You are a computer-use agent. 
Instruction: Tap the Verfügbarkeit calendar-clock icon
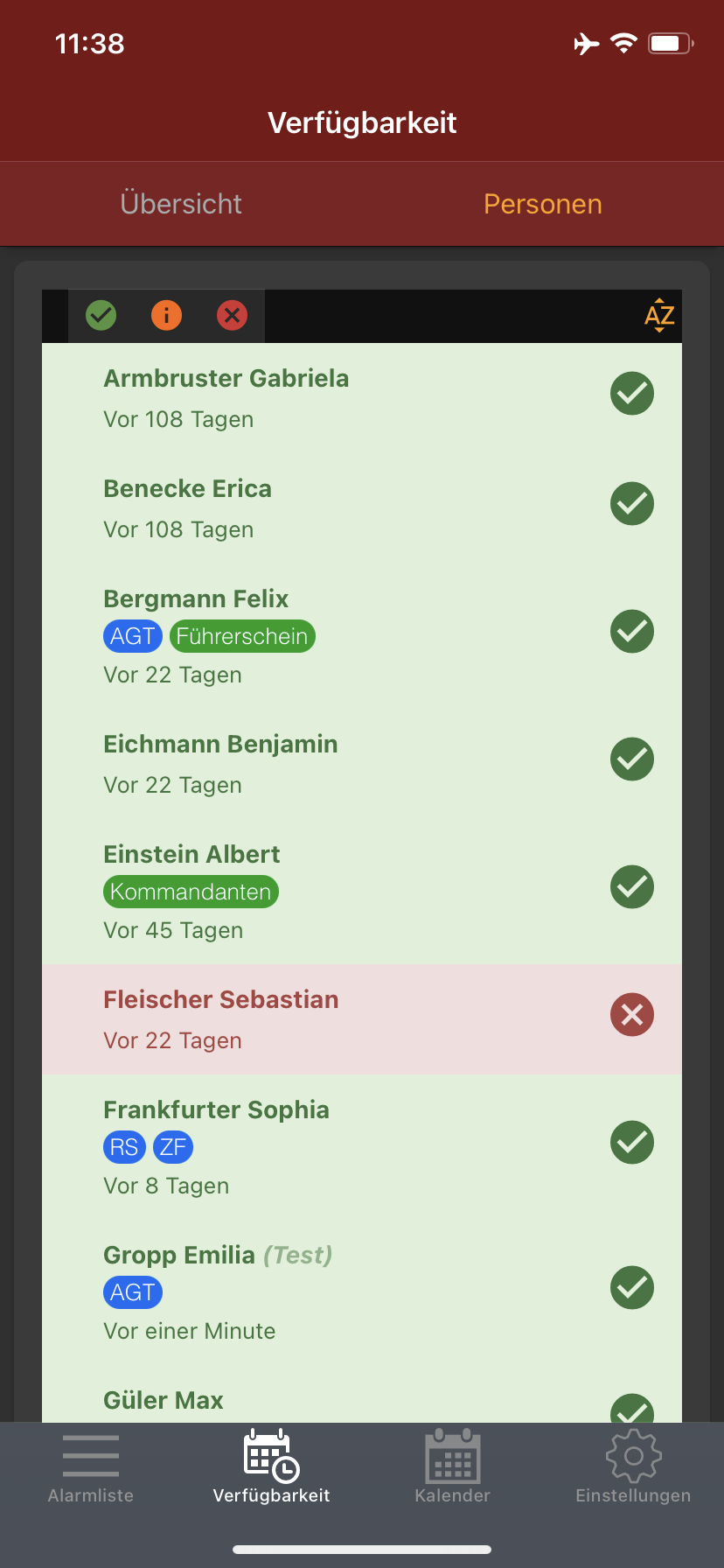271,1456
